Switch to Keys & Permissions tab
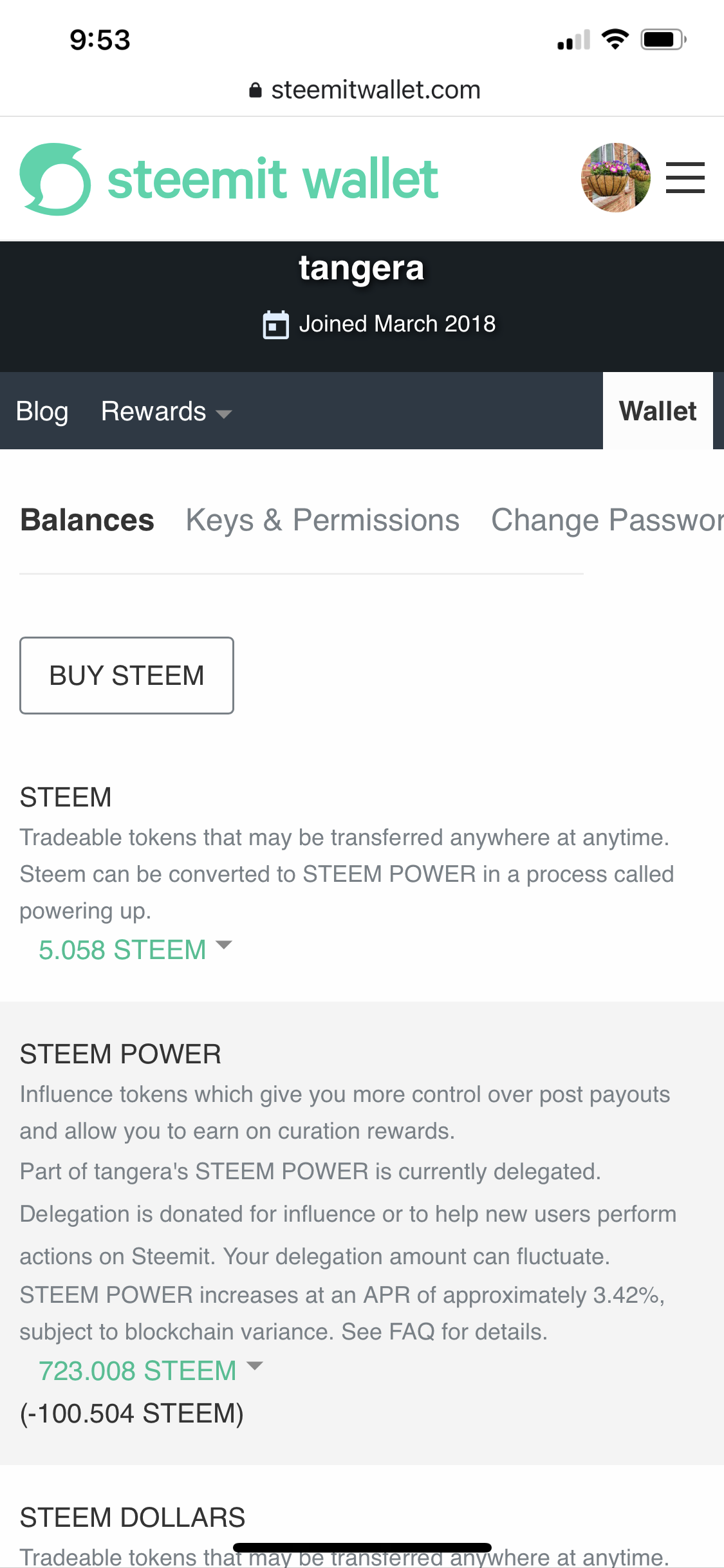Viewport: 724px width, 1568px height. (x=322, y=520)
